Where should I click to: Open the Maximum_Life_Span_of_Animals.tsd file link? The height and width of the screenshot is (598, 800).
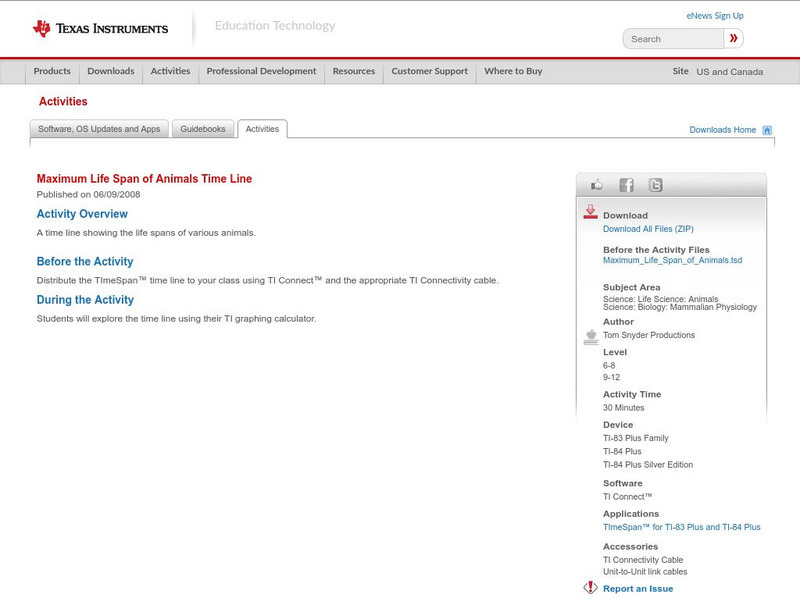pyautogui.click(x=672, y=260)
